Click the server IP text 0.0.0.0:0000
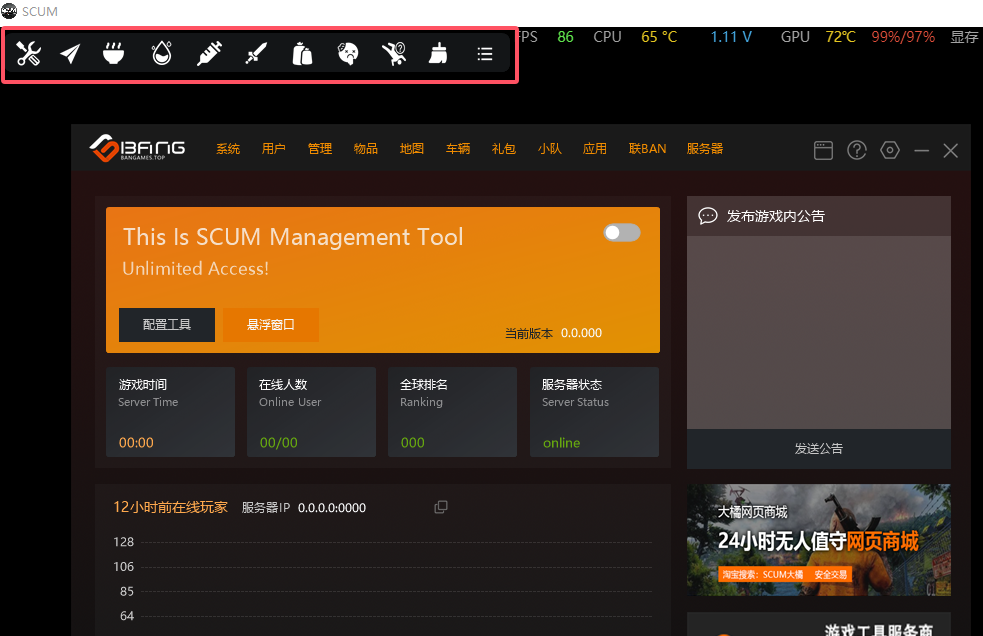This screenshot has width=983, height=636. tap(332, 507)
